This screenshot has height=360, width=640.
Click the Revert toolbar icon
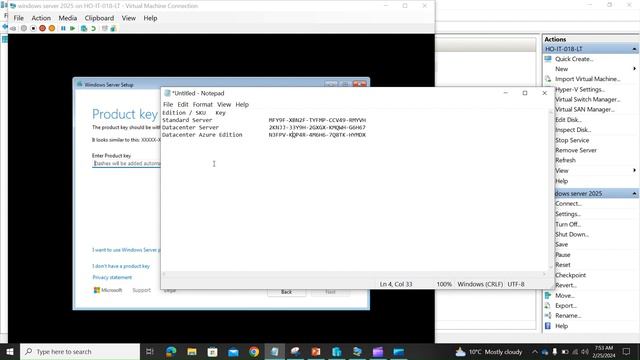pyautogui.click(x=93, y=28)
